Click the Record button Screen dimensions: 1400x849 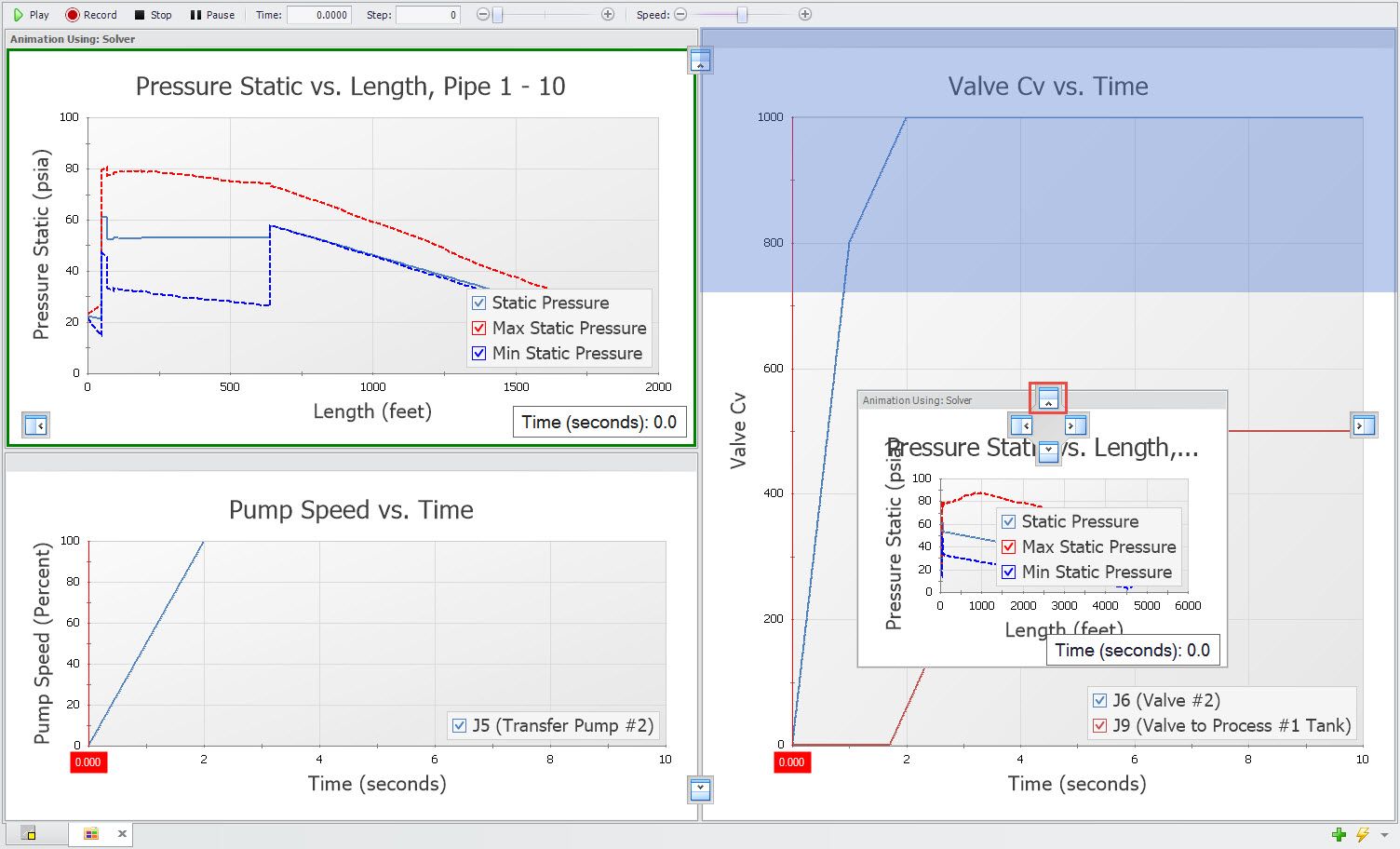point(90,15)
